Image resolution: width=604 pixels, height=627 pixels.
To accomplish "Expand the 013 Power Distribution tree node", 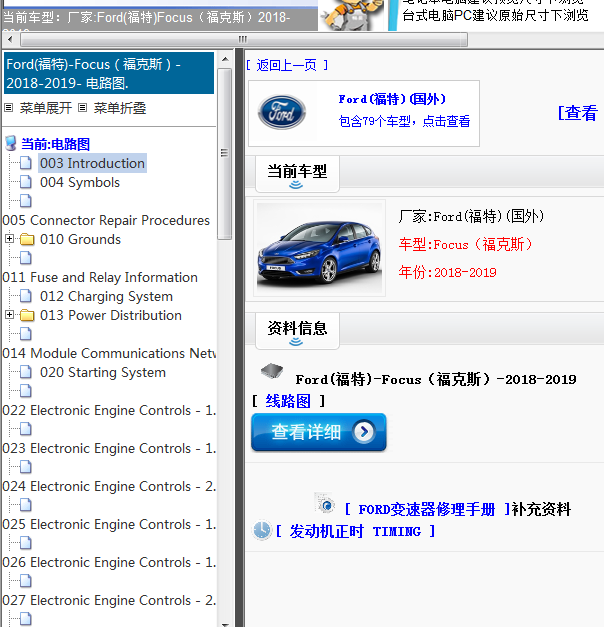I will point(9,315).
